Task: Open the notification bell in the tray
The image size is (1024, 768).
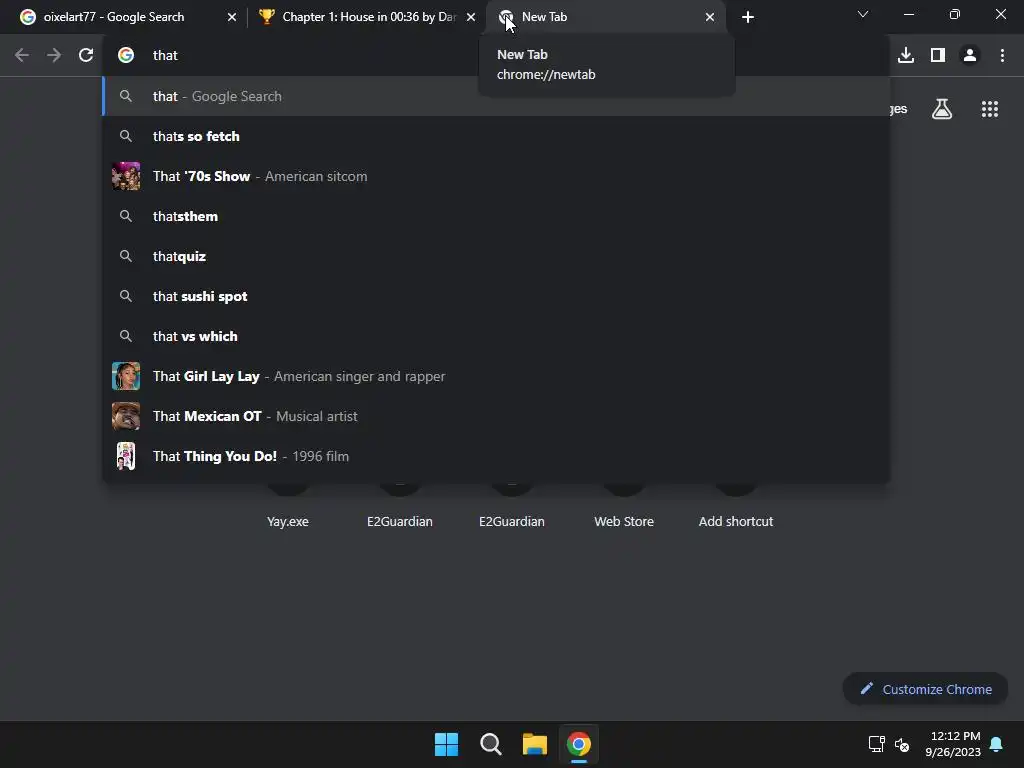Action: [996, 744]
